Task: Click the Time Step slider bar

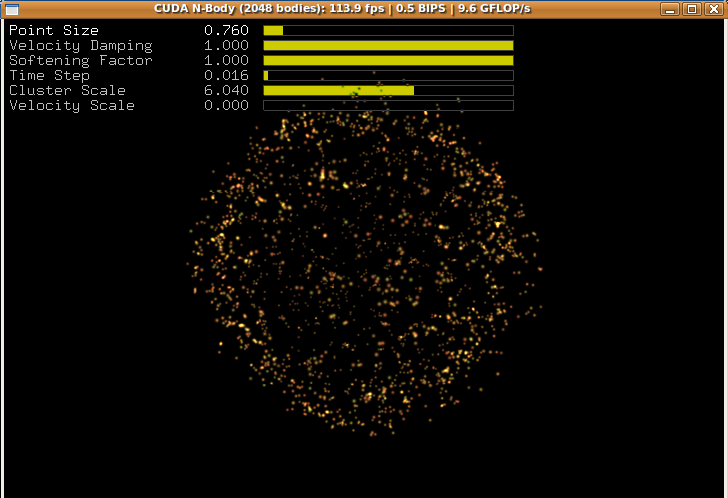Action: tap(388, 76)
